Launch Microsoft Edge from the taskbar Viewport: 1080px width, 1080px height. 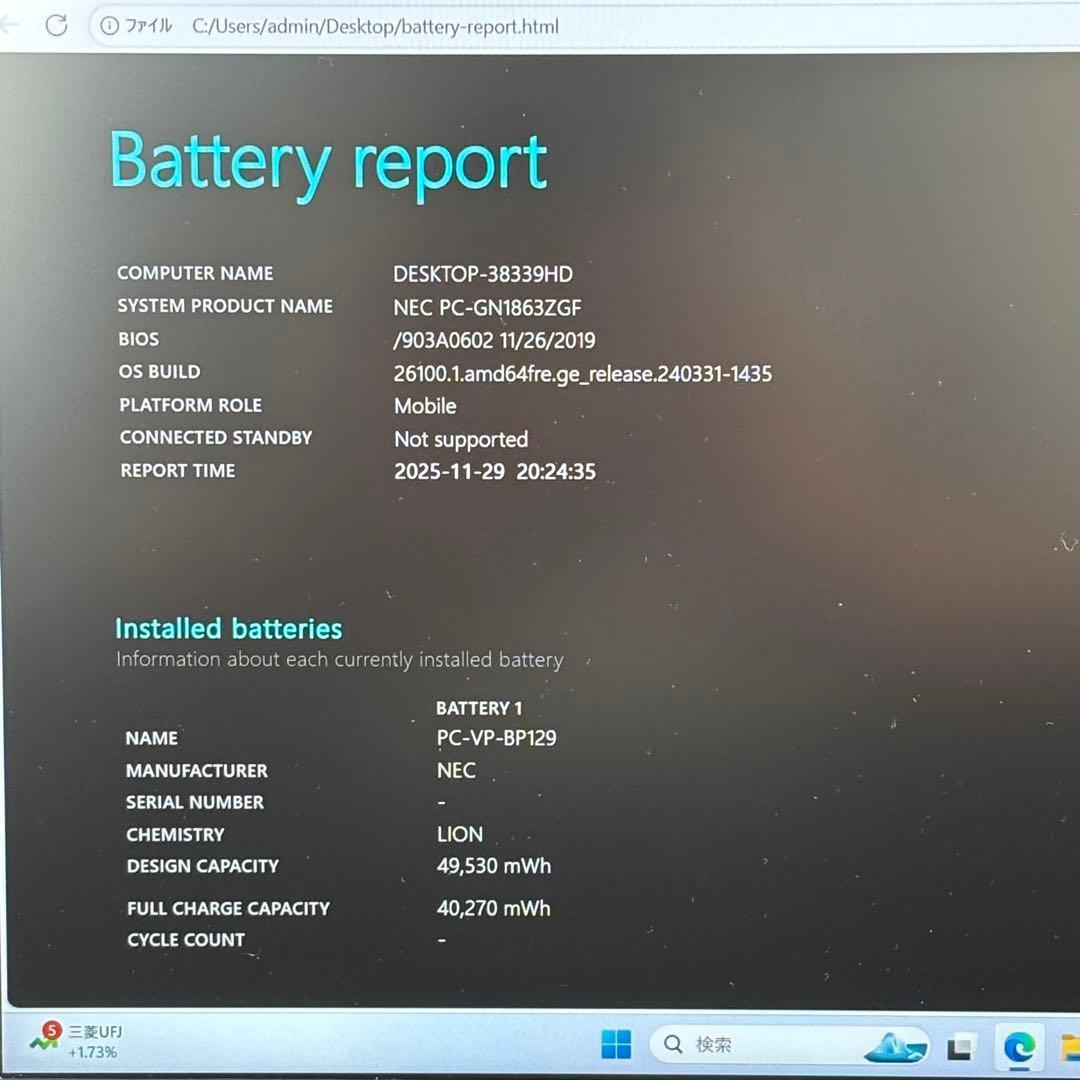(x=1019, y=1046)
